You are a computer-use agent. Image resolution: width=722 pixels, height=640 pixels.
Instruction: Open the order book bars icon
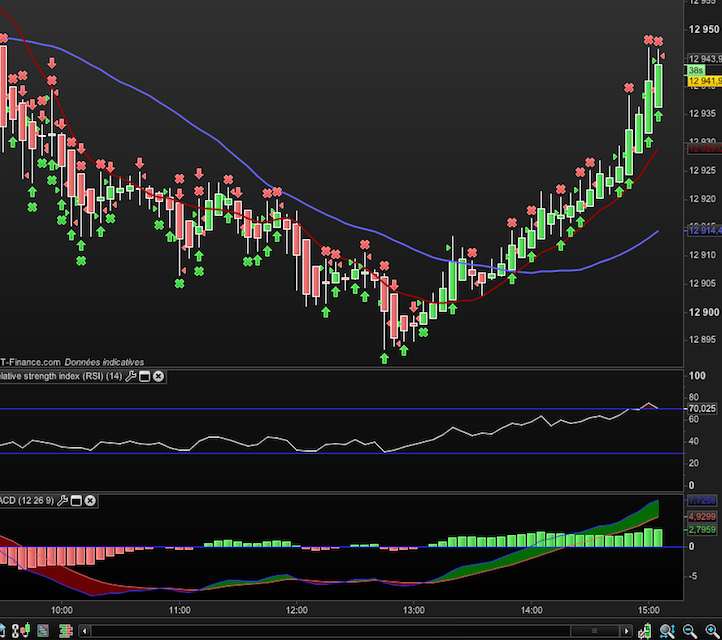66,631
